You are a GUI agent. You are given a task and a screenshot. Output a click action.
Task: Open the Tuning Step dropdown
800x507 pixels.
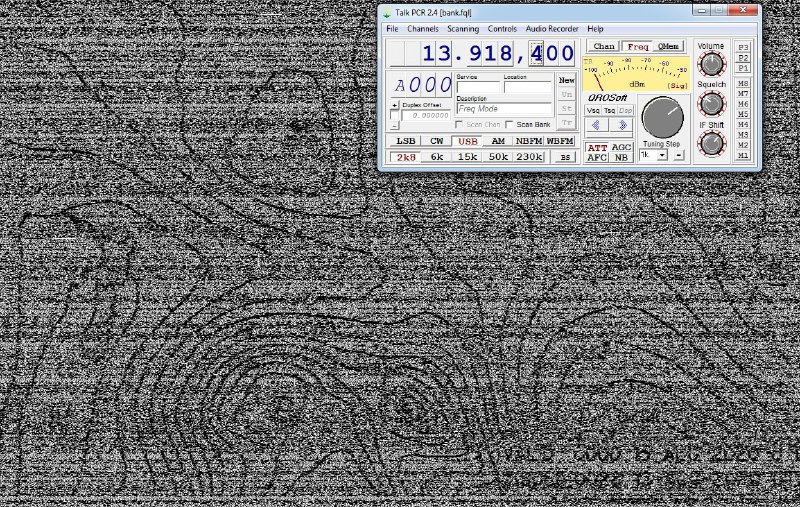(x=662, y=155)
